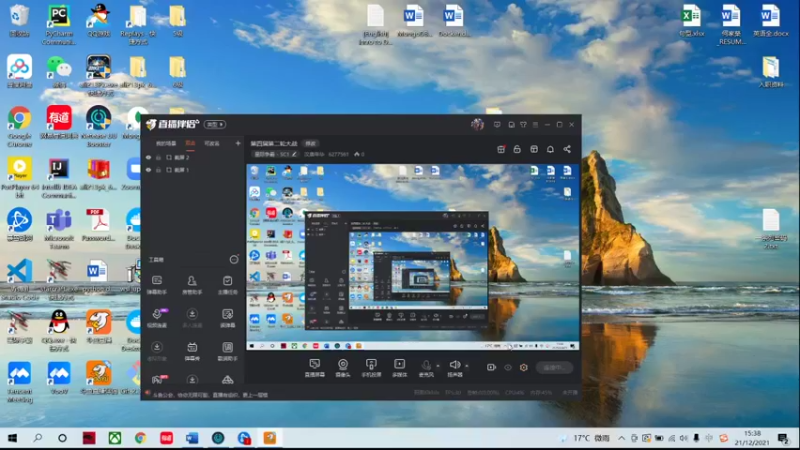Open the co-streaming tool with purple badge
Screen dimensions: 800x450
tap(157, 318)
